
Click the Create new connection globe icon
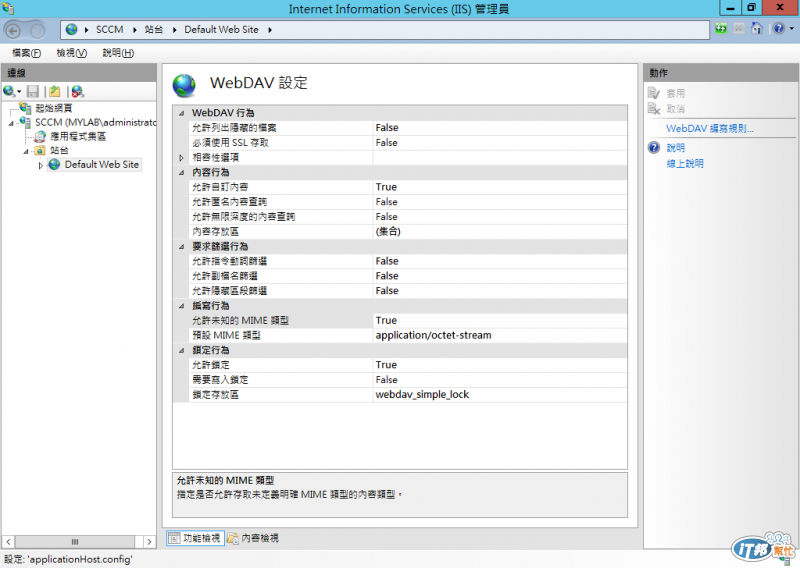[x=9, y=91]
